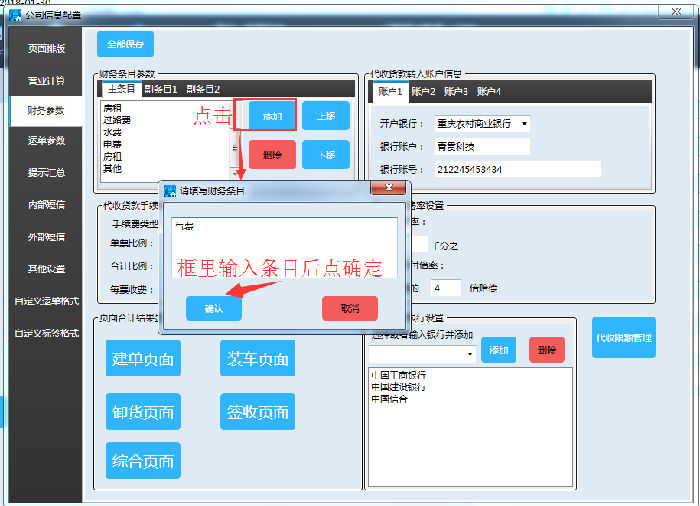Expand the 开户银行 dropdown
Image resolution: width=700 pixels, height=506 pixels.
click(x=525, y=124)
